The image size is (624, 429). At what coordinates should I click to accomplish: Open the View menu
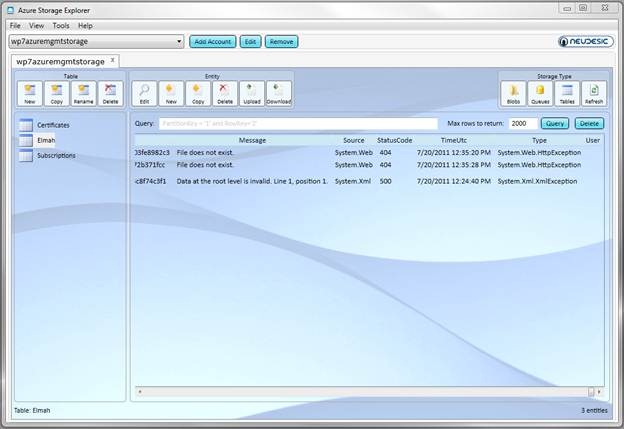pyautogui.click(x=36, y=25)
